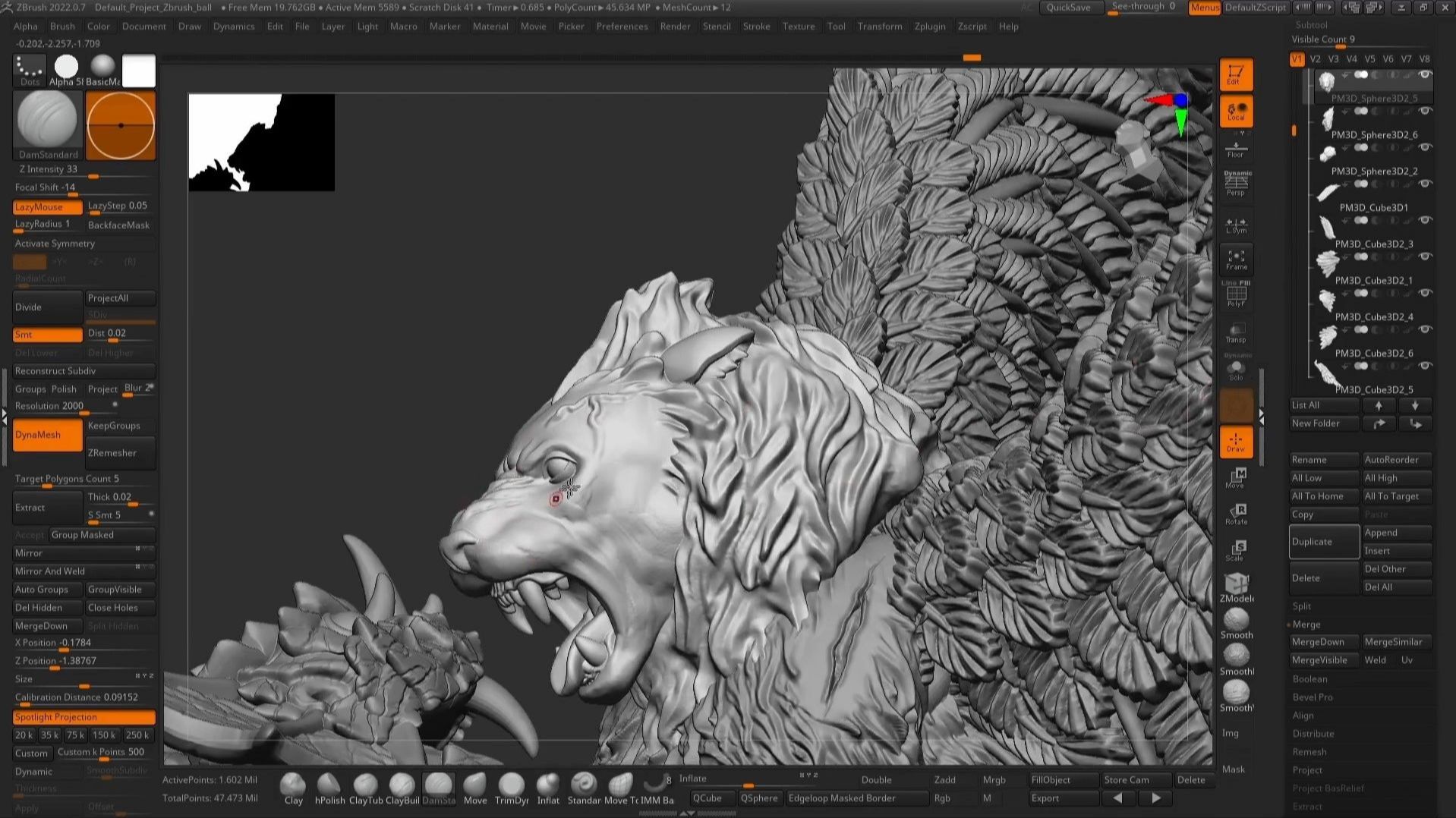Click the QuickSave button

tap(1068, 8)
